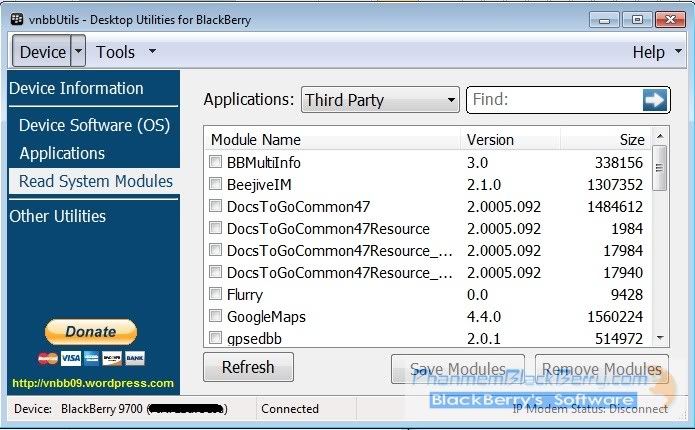Check the DocsToGoCommon47 module box

(x=215, y=206)
